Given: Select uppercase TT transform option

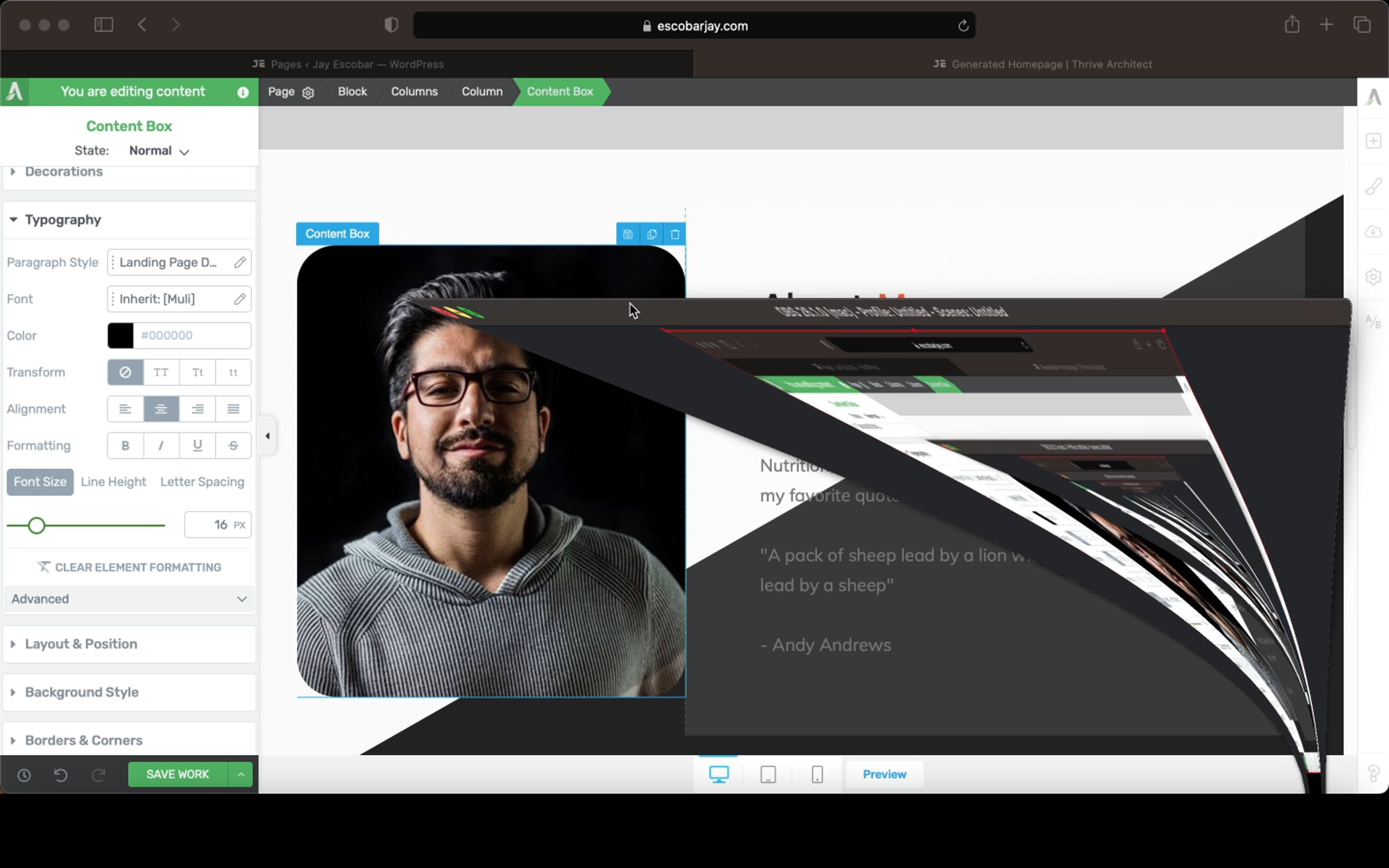Looking at the screenshot, I should pyautogui.click(x=161, y=373).
